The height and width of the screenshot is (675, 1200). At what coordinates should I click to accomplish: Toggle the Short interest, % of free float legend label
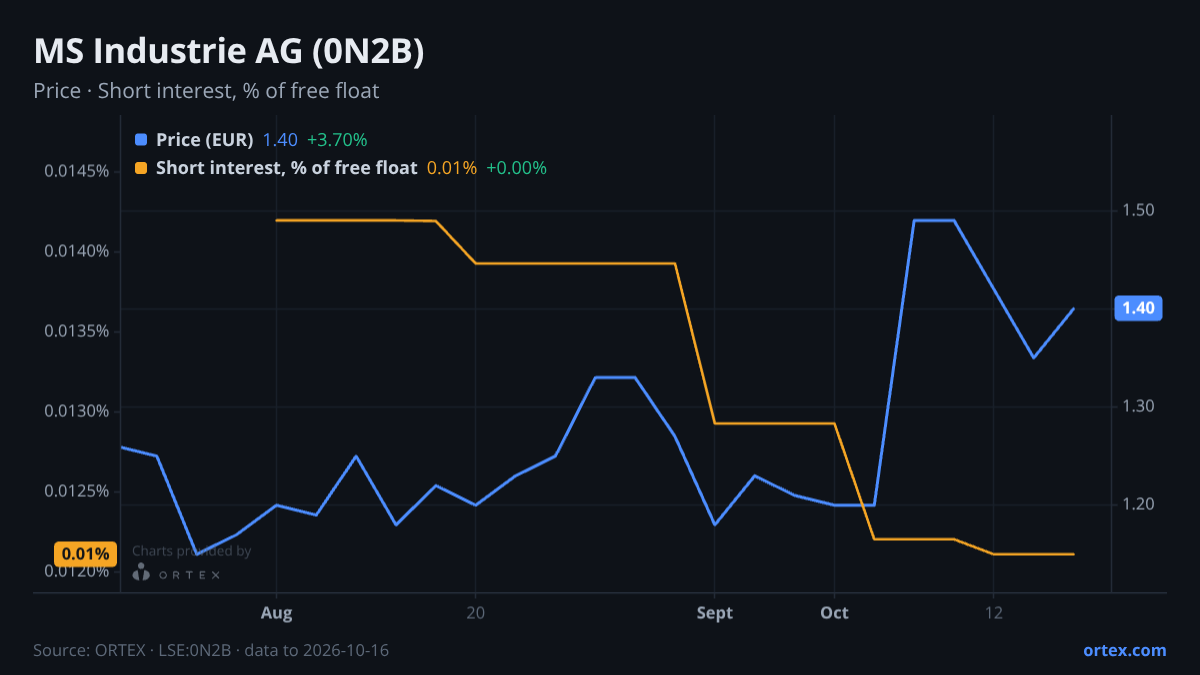286,168
